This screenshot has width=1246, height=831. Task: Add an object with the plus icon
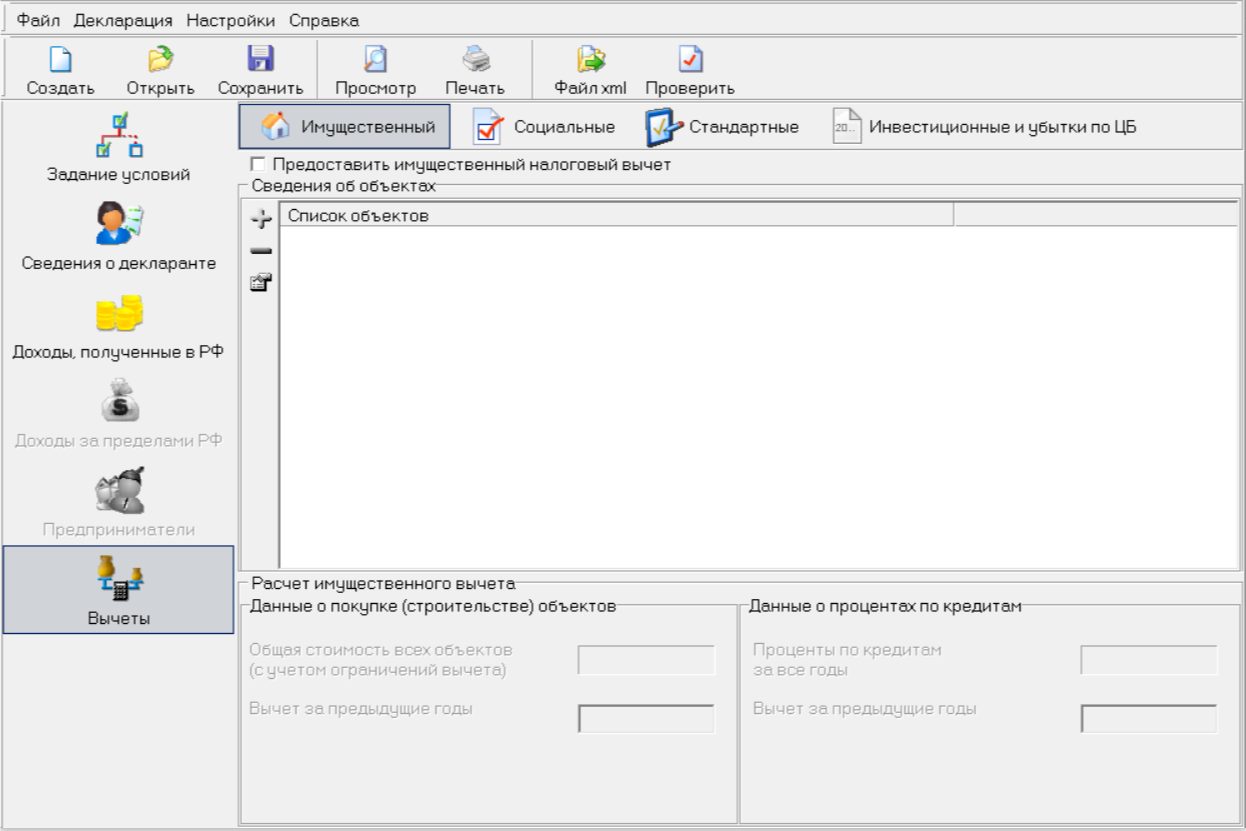click(261, 218)
